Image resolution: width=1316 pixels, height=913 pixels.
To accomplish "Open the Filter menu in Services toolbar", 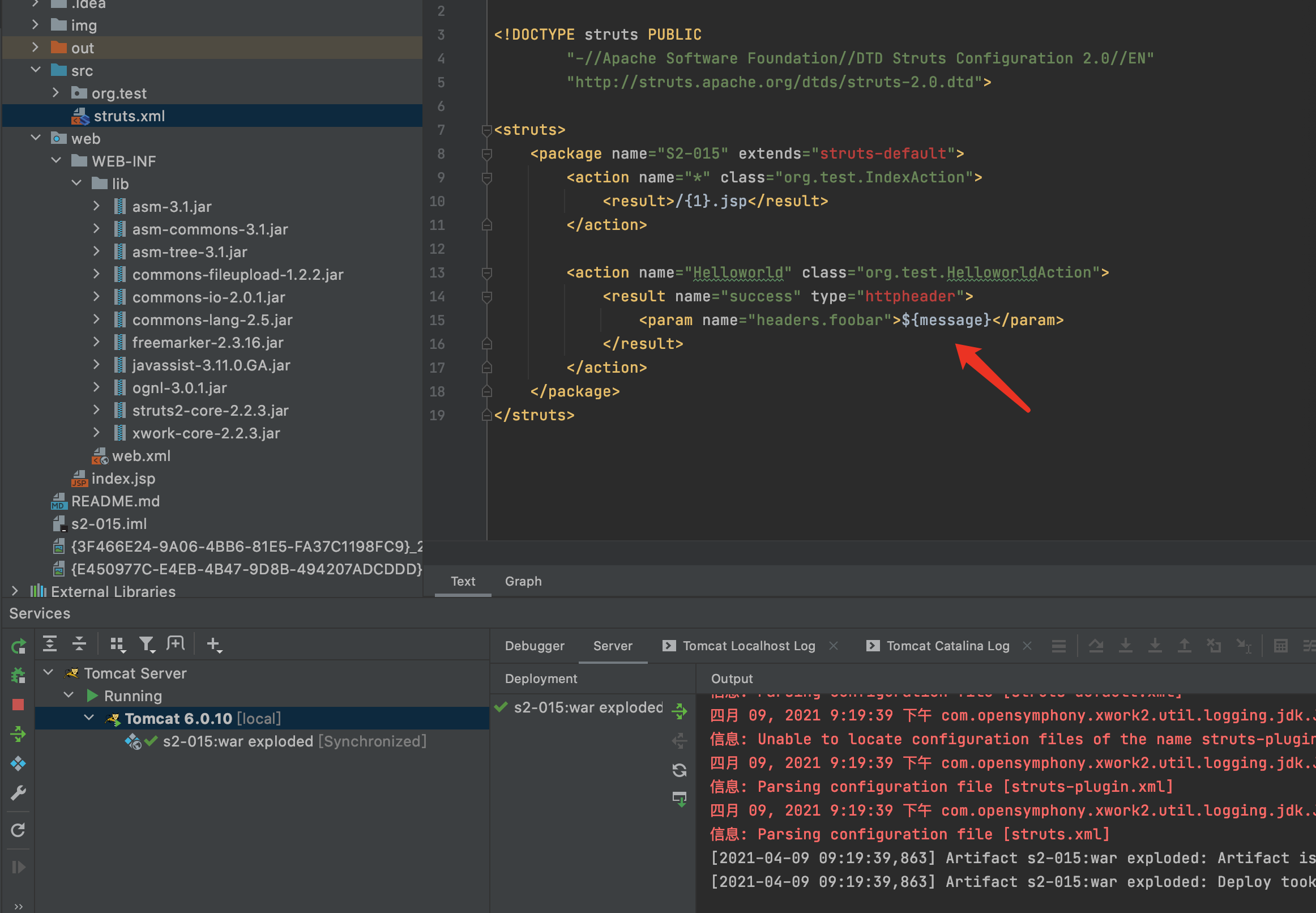I will click(x=148, y=645).
